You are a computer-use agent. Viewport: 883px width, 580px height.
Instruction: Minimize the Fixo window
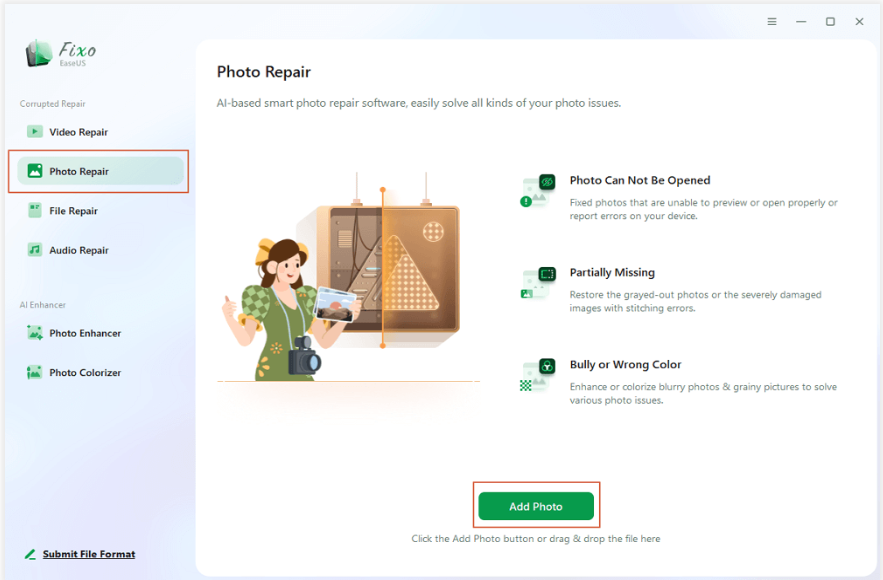(x=801, y=21)
